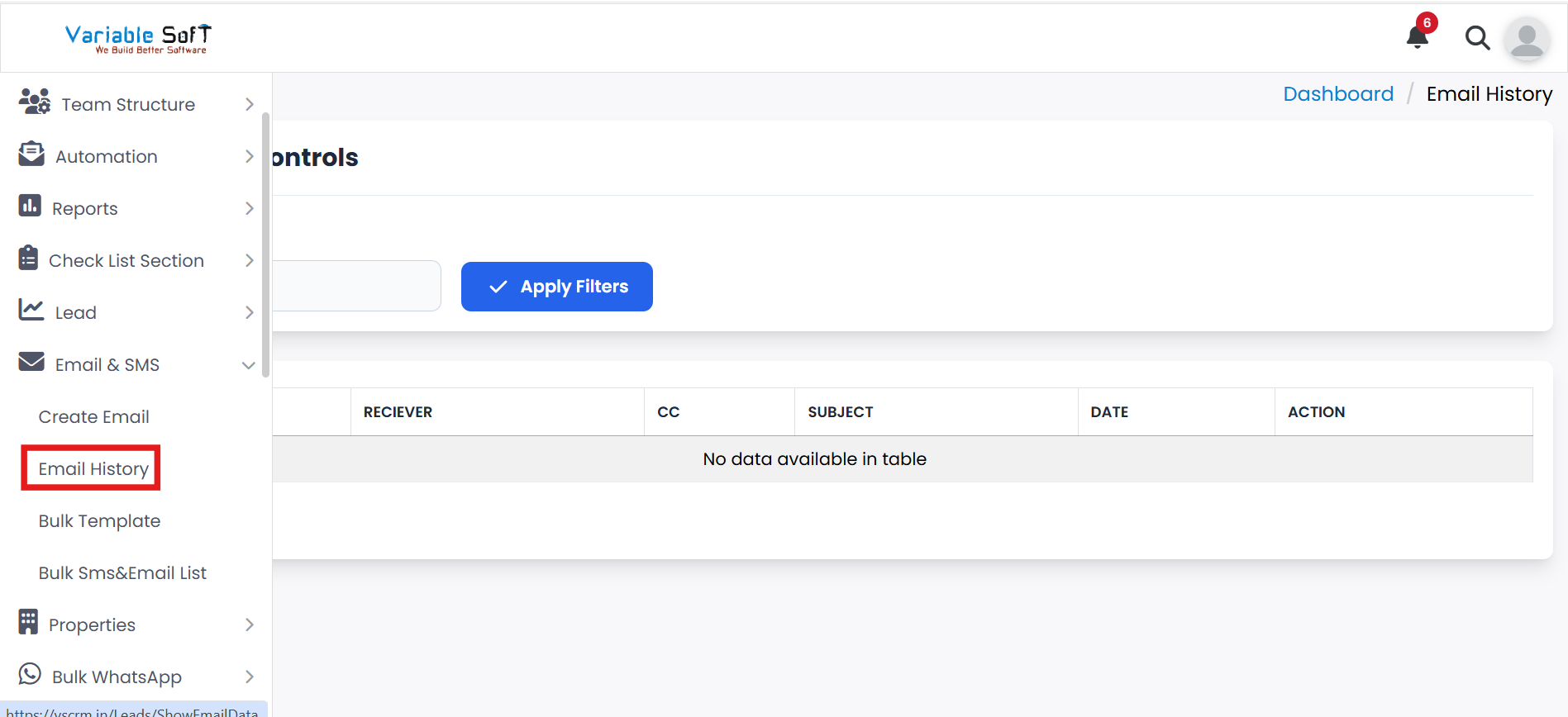1568x717 pixels.
Task: Expand the Reports submenu arrow
Action: coord(249,208)
